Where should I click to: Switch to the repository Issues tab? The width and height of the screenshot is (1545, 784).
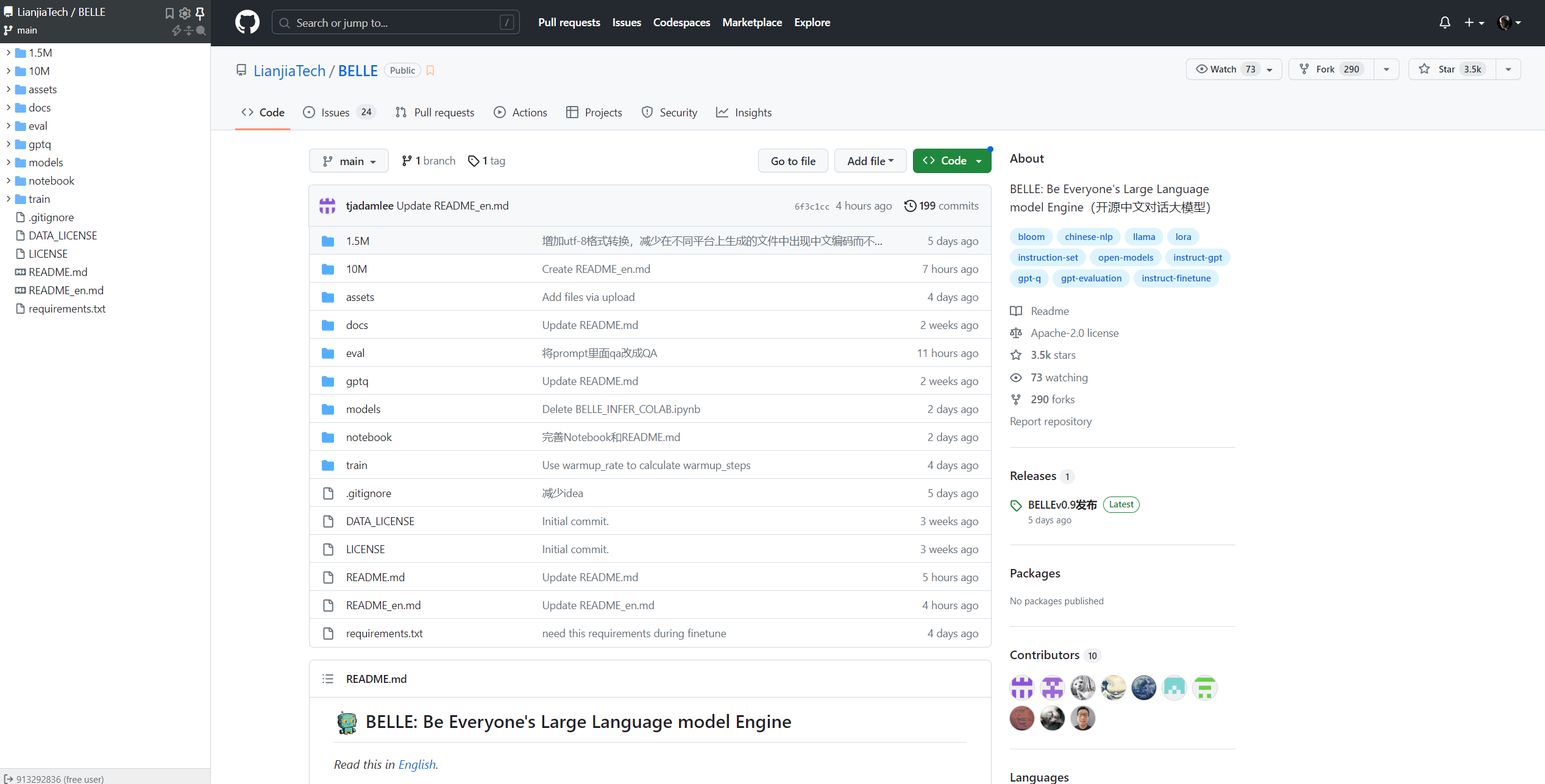[x=339, y=112]
